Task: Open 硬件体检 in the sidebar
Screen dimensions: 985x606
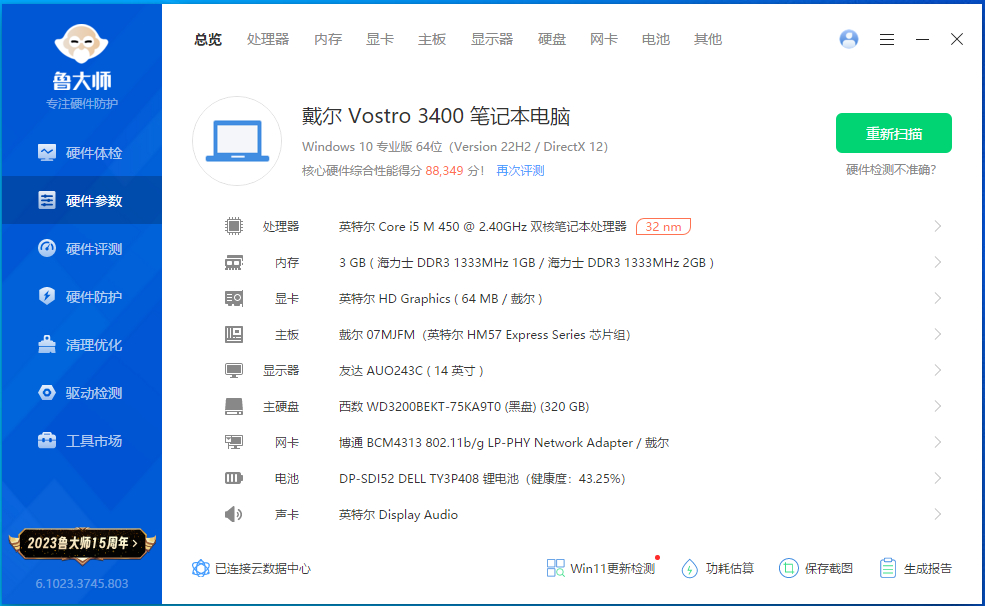Action: [82, 153]
